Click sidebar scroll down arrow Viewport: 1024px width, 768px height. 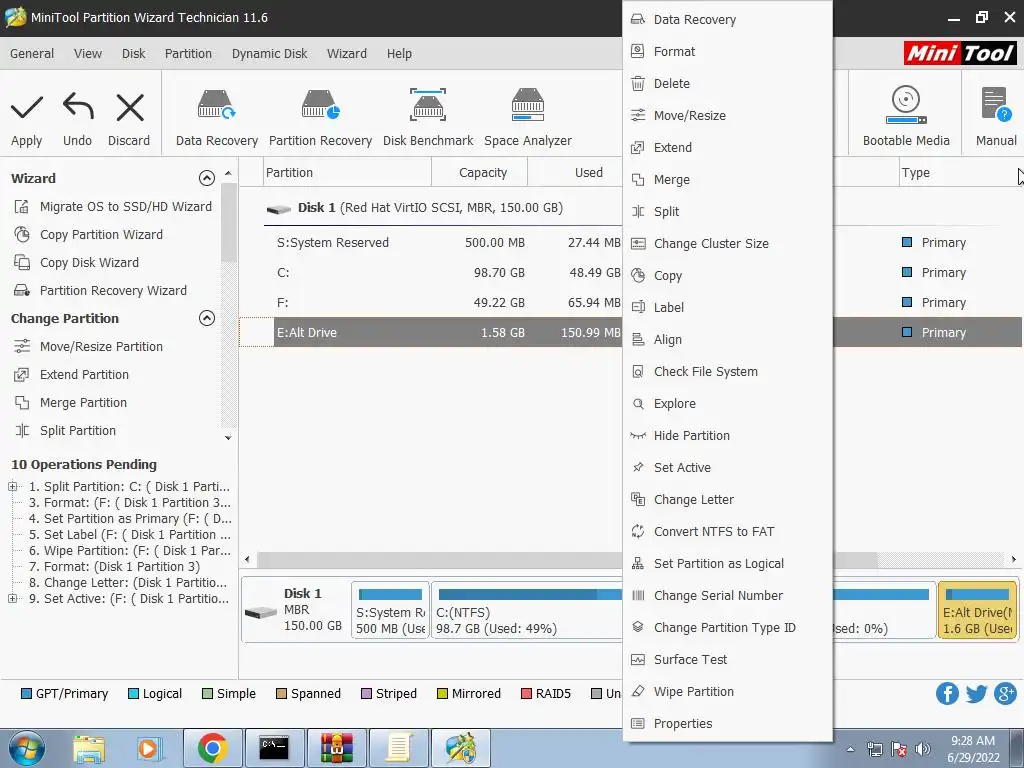[228, 438]
